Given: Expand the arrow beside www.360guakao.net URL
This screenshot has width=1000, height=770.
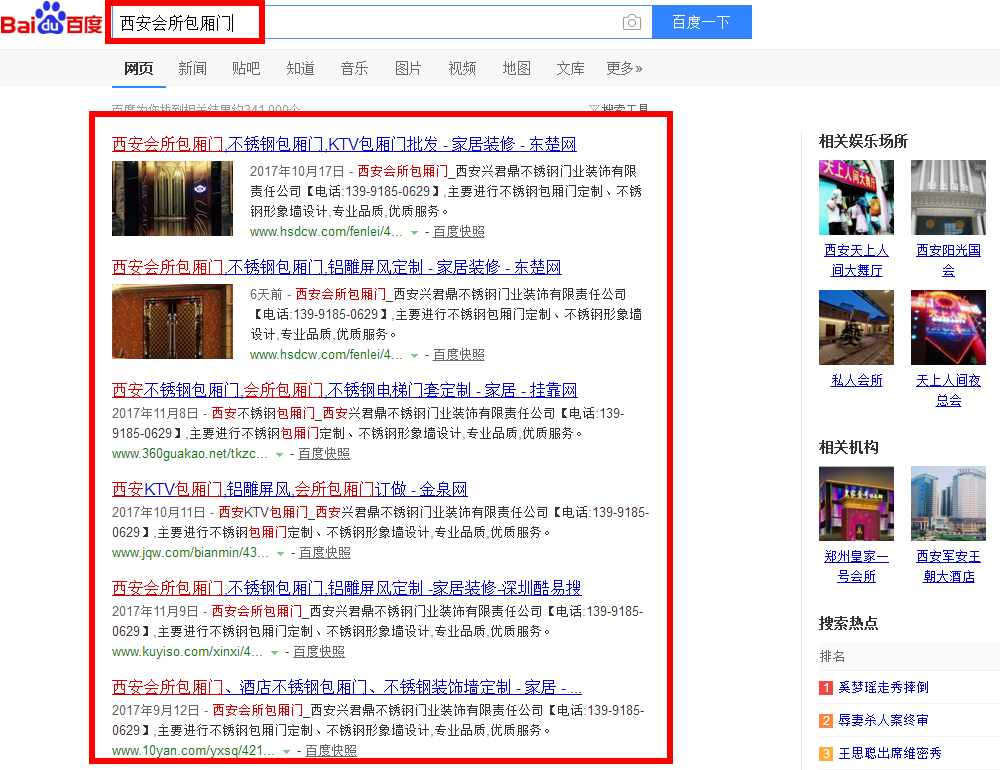Looking at the screenshot, I should [x=280, y=454].
